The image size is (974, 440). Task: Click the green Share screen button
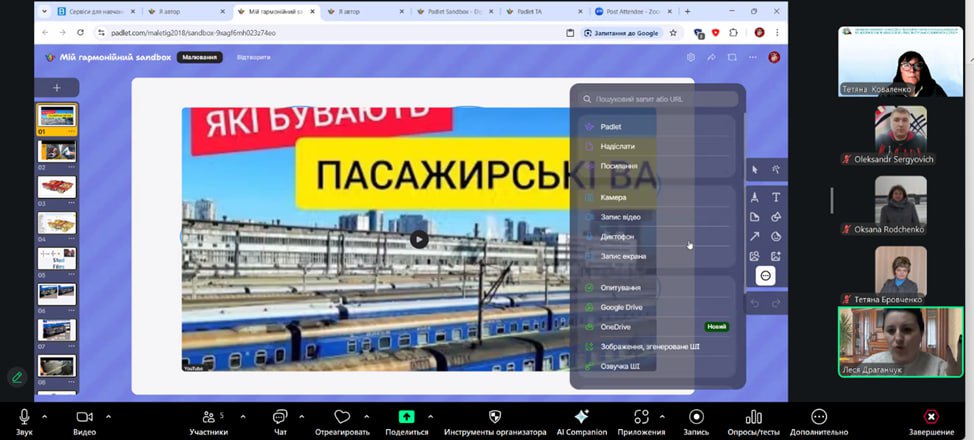pos(406,416)
